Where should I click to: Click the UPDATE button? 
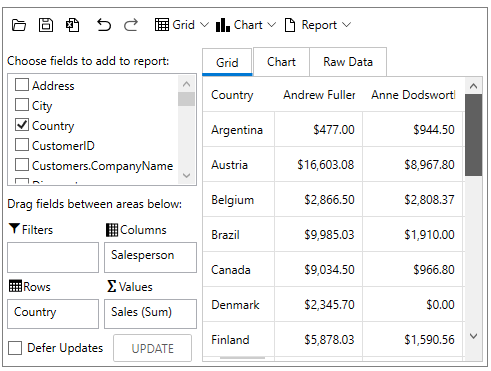click(x=153, y=348)
